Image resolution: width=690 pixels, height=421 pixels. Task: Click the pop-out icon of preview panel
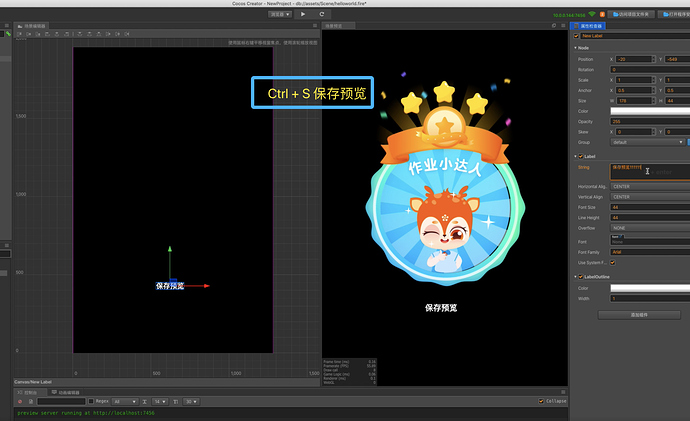tap(554, 26)
